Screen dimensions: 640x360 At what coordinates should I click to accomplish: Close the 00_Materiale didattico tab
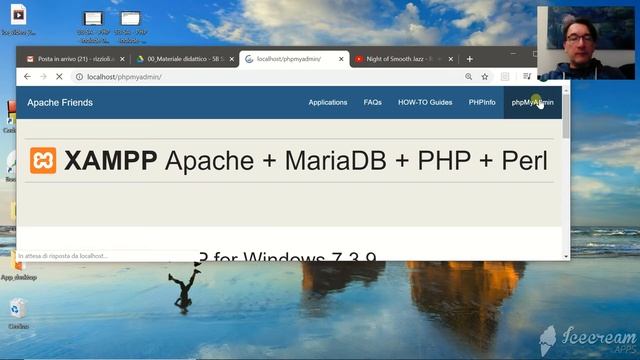pyautogui.click(x=232, y=59)
